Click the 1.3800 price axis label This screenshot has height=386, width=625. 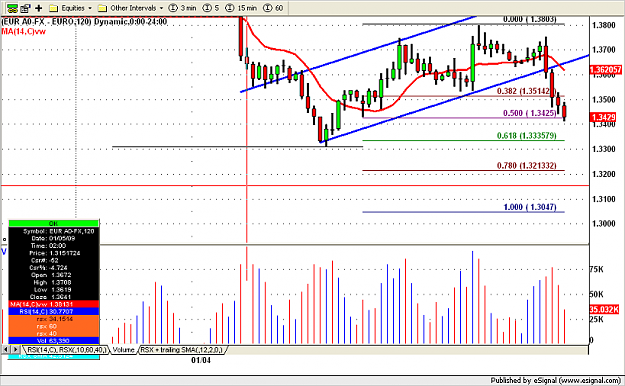click(x=604, y=25)
